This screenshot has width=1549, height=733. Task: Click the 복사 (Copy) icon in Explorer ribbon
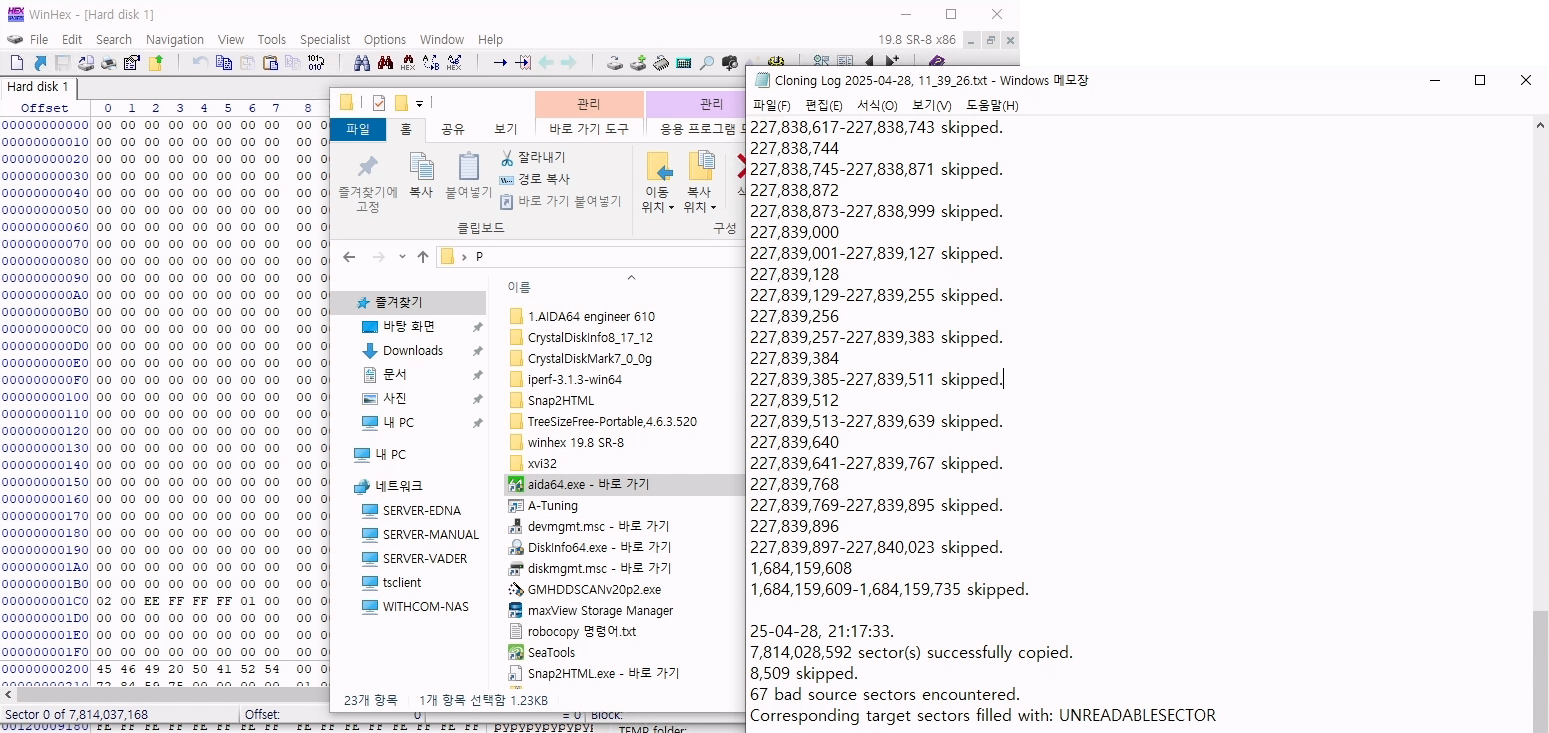click(421, 177)
